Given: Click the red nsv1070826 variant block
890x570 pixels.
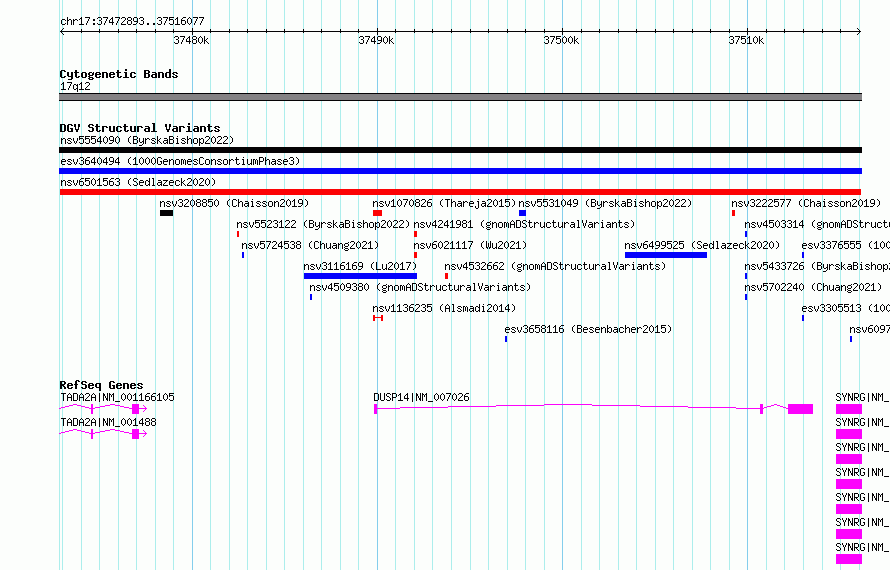Looking at the screenshot, I should click(377, 213).
